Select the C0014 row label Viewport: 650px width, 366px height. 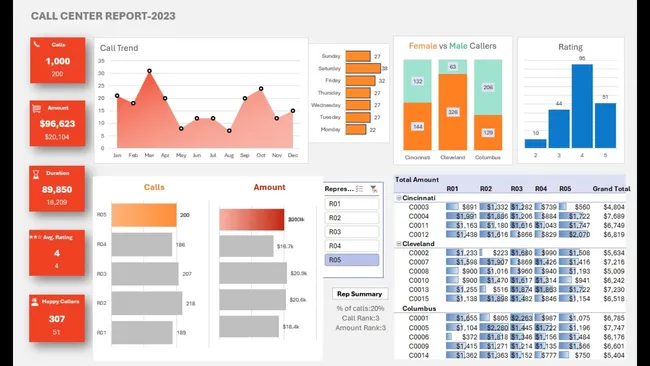tap(419, 355)
